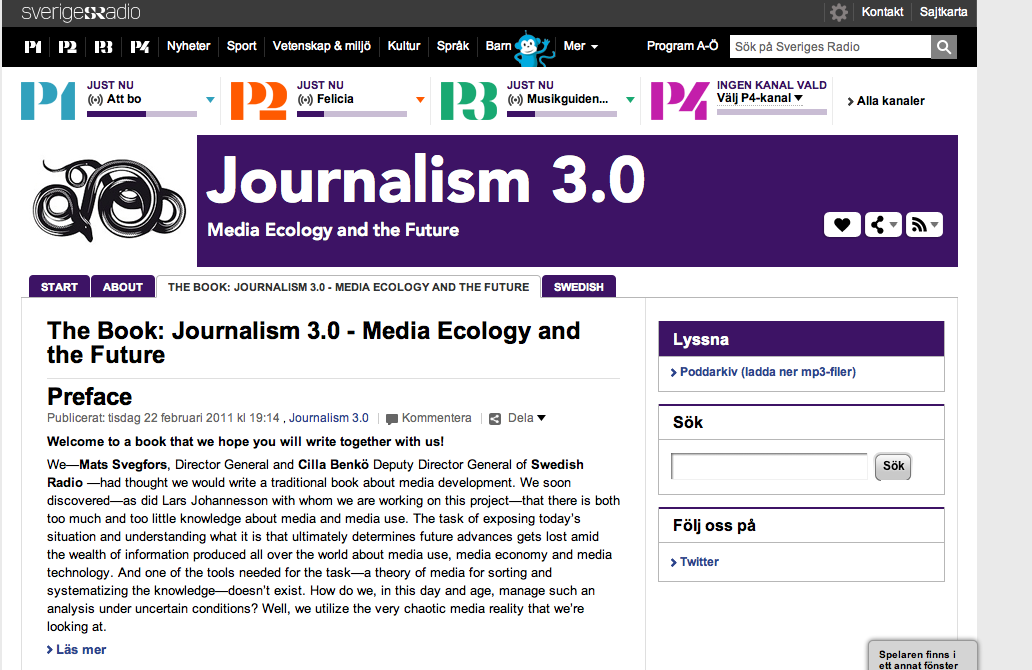The height and width of the screenshot is (670, 1032).
Task: Open Vetenskap & miljö menu item
Action: 322,46
